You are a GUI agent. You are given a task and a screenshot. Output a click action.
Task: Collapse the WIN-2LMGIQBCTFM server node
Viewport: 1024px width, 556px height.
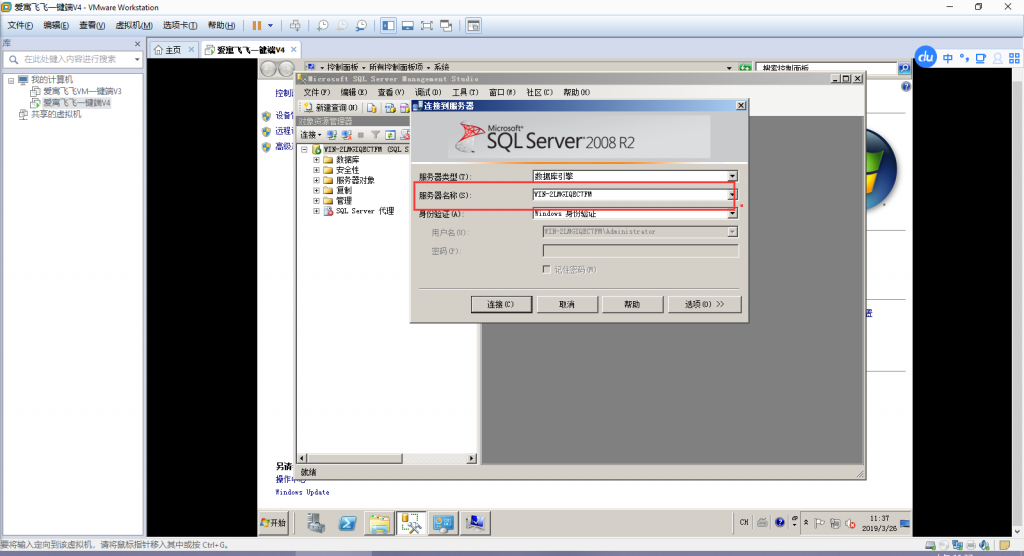click(x=304, y=150)
